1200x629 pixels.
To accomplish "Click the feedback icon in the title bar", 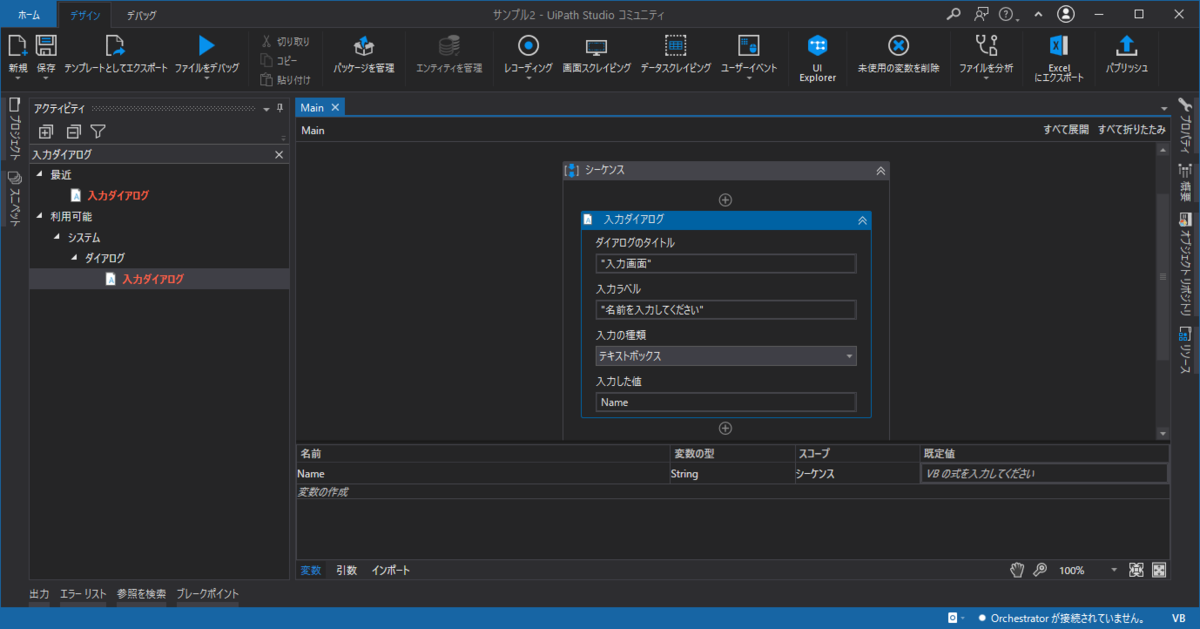I will [x=981, y=14].
